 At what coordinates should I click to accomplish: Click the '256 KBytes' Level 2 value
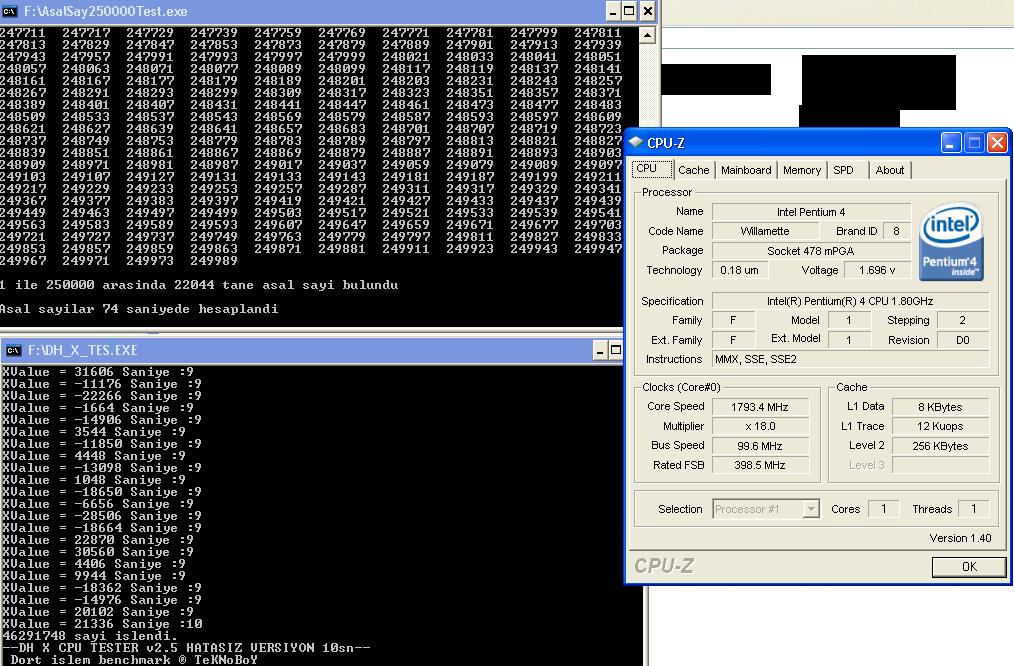(940, 446)
